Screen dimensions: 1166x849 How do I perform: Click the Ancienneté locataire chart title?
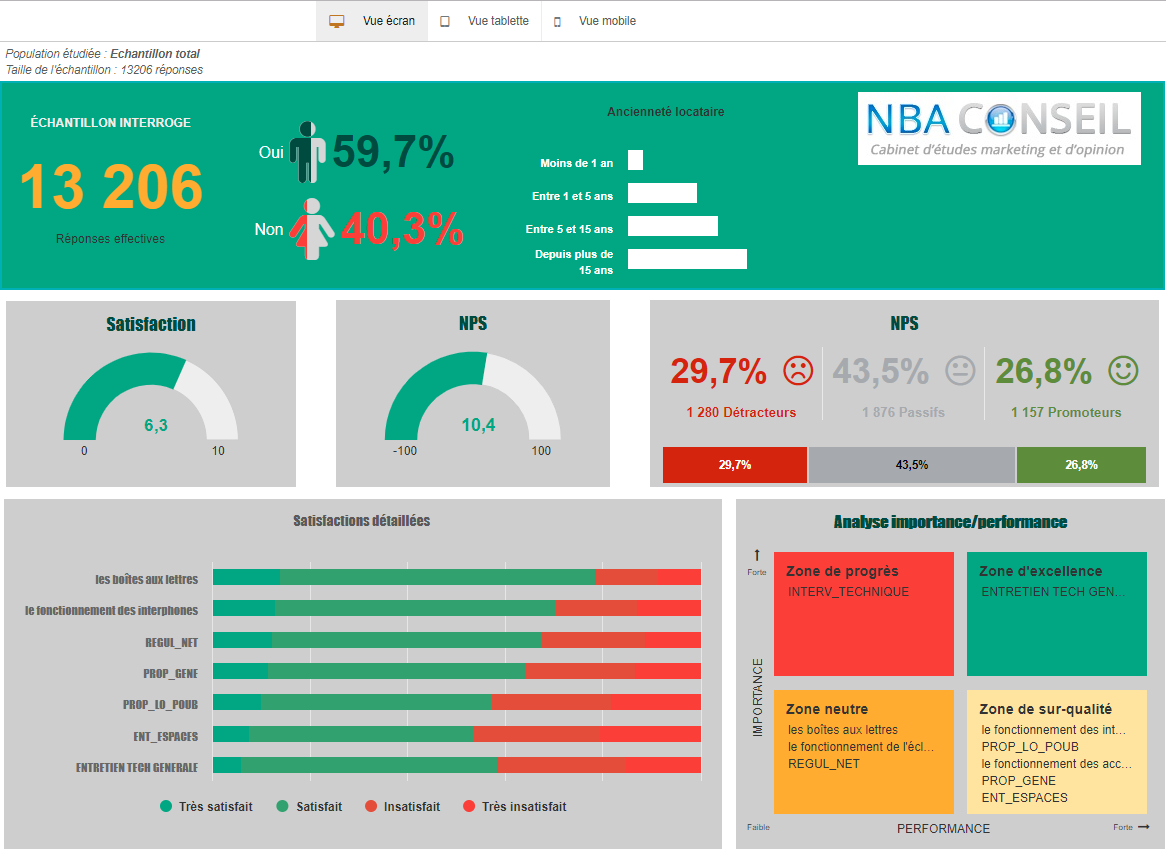[x=666, y=112]
